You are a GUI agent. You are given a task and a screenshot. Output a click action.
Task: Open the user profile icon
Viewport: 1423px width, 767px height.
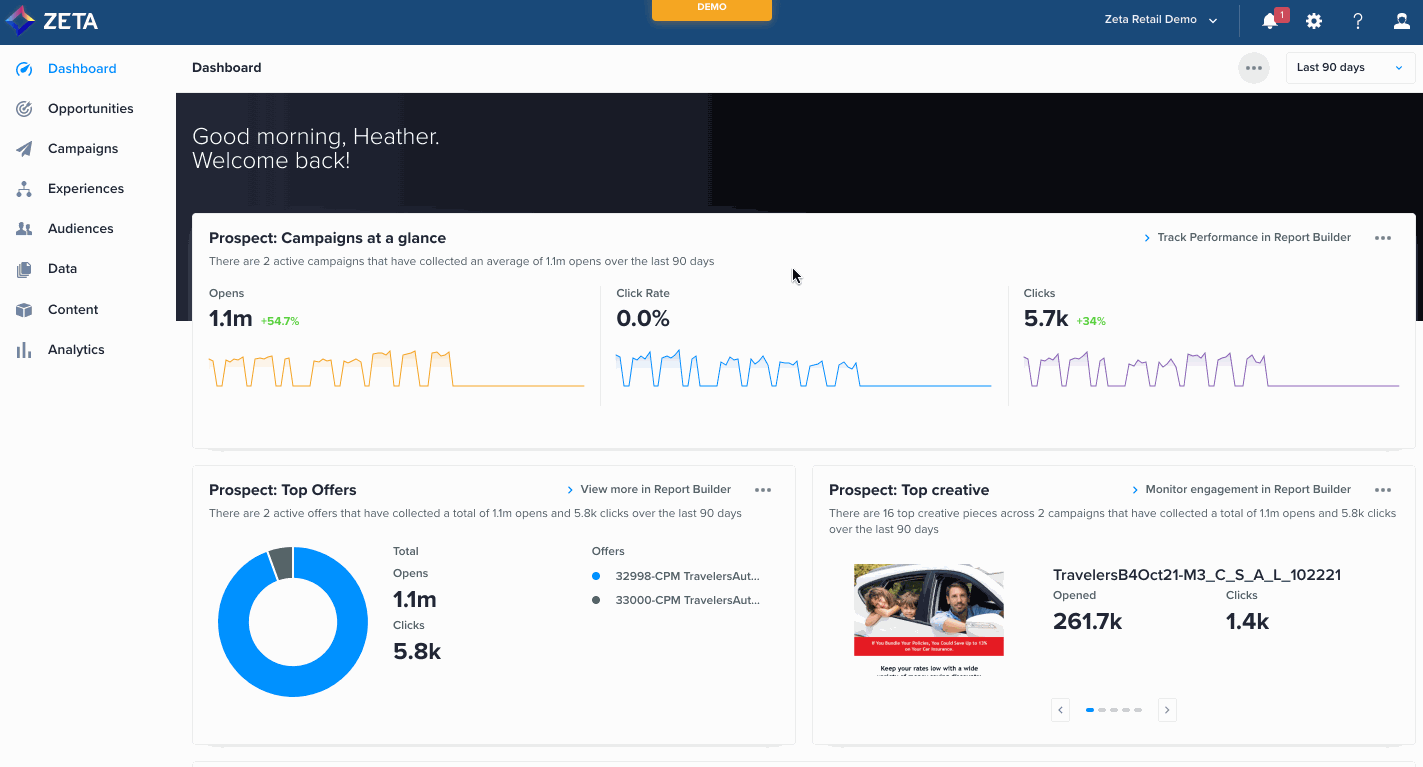click(1402, 21)
